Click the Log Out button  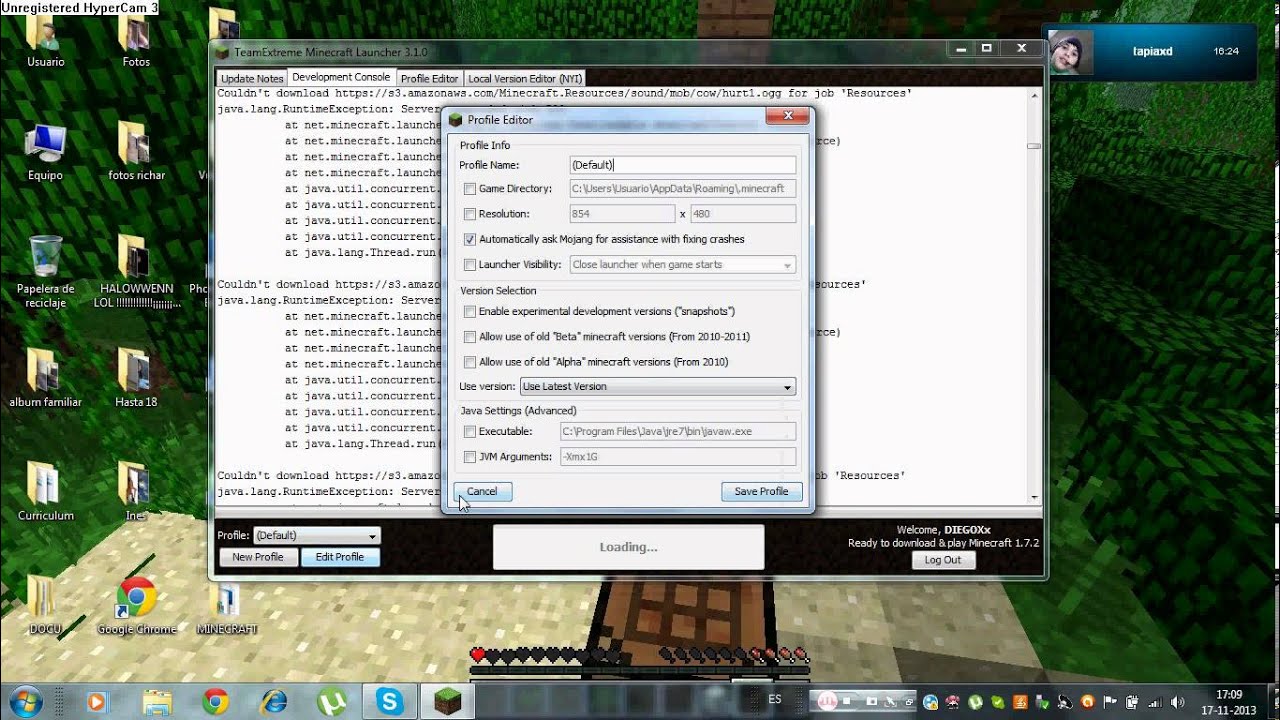coord(942,560)
